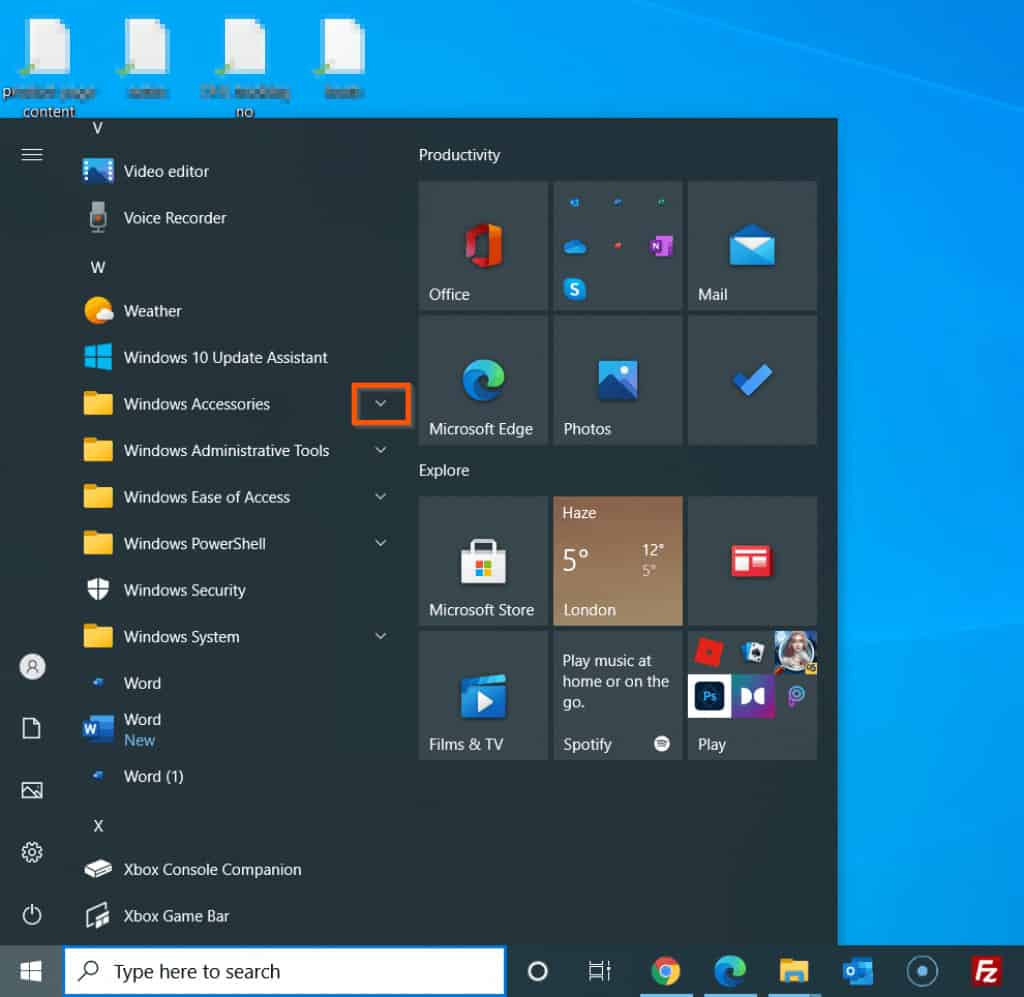Open OneNote in the Office apps tile
This screenshot has width=1024, height=997.
(x=661, y=246)
